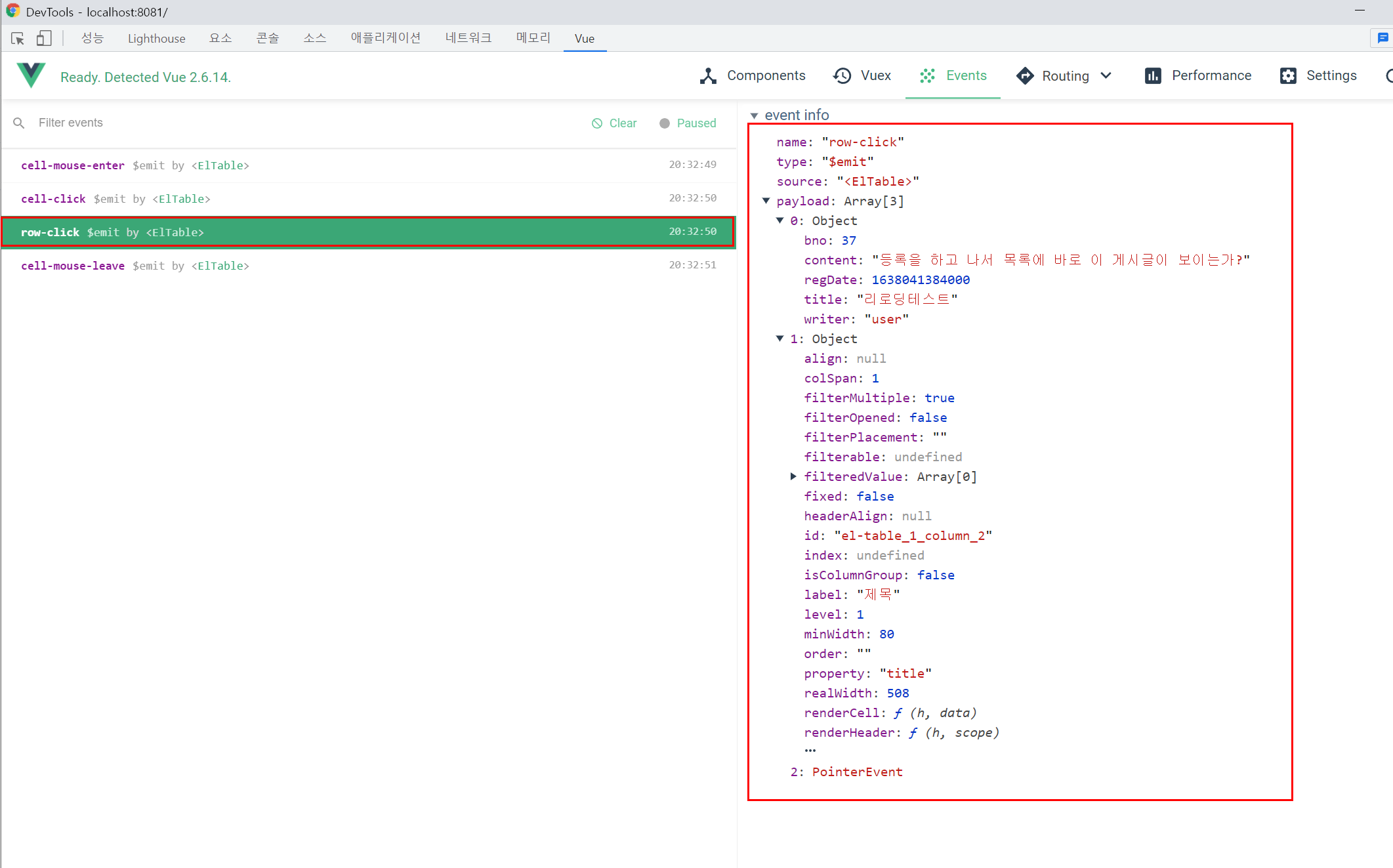
Task: Select the cell-mouse-leave event row
Action: [x=367, y=266]
